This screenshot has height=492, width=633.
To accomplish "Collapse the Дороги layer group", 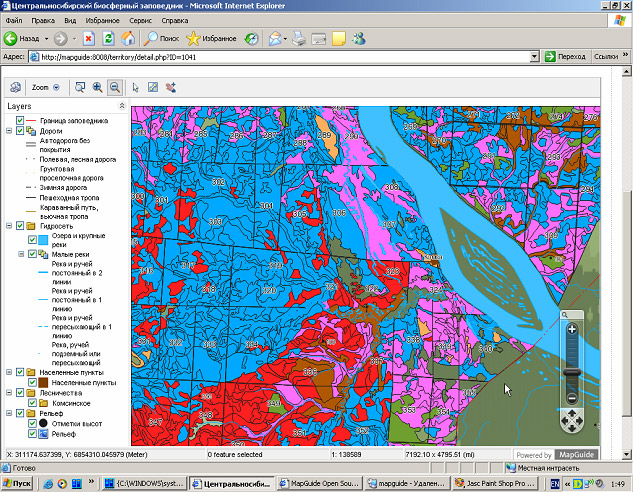I will tap(9, 131).
